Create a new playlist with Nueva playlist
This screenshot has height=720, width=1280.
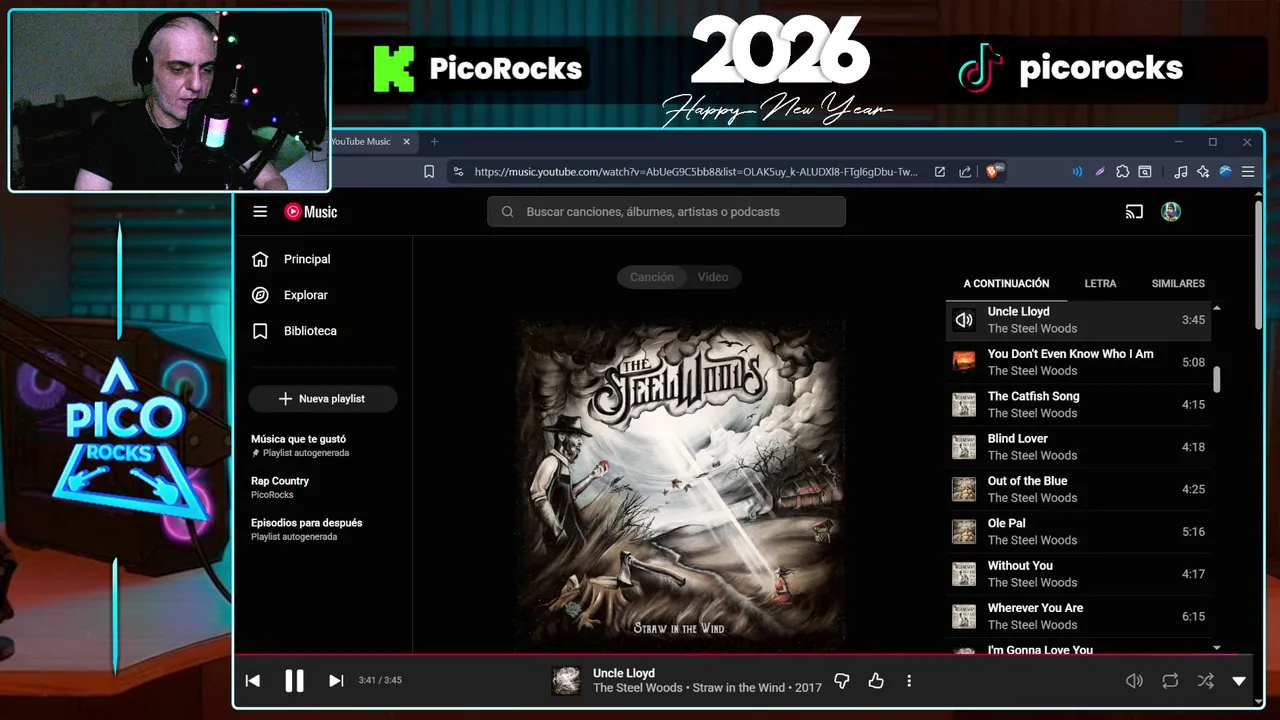click(x=323, y=399)
